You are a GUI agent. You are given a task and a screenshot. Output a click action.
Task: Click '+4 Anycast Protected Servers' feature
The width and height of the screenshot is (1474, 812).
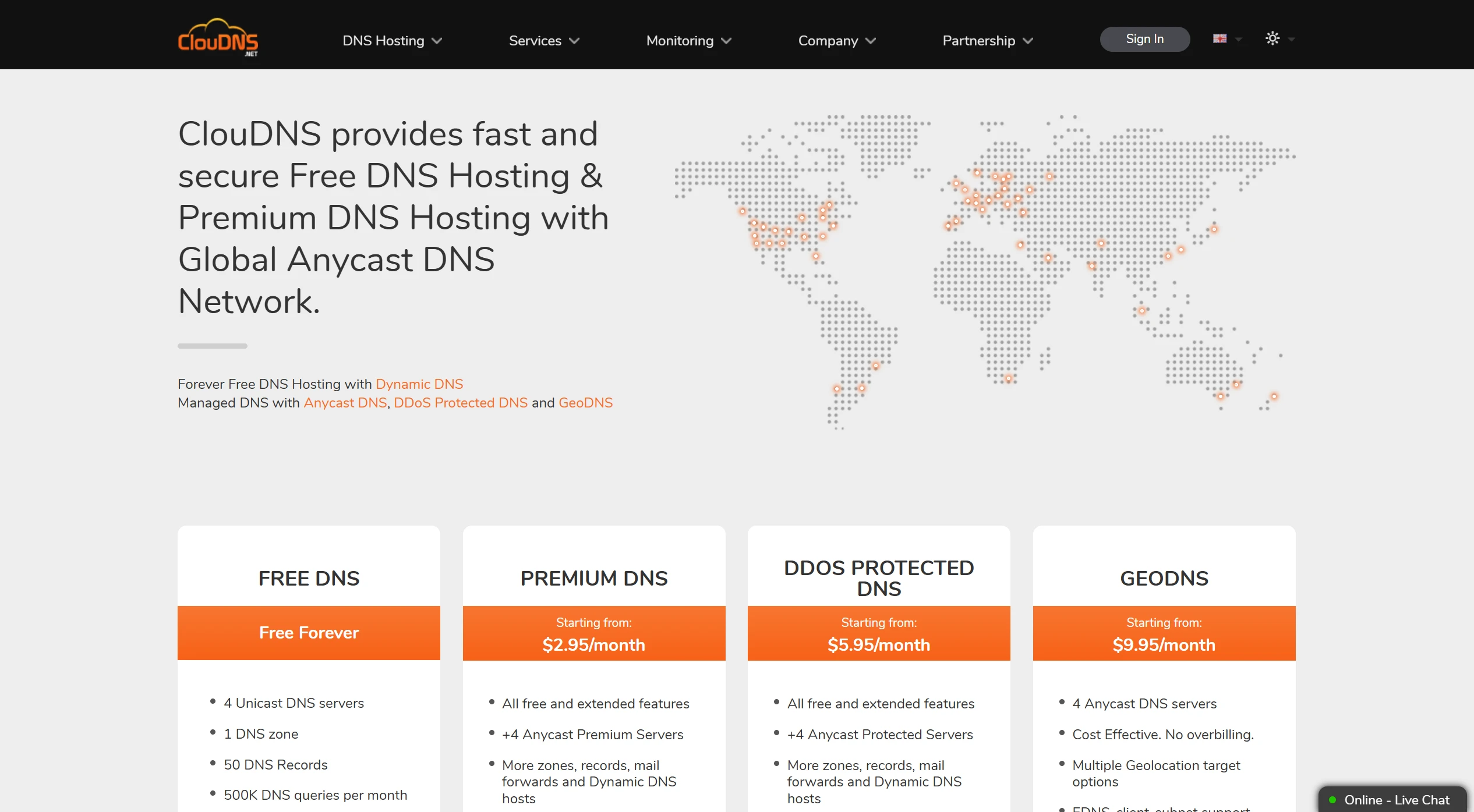(x=880, y=735)
